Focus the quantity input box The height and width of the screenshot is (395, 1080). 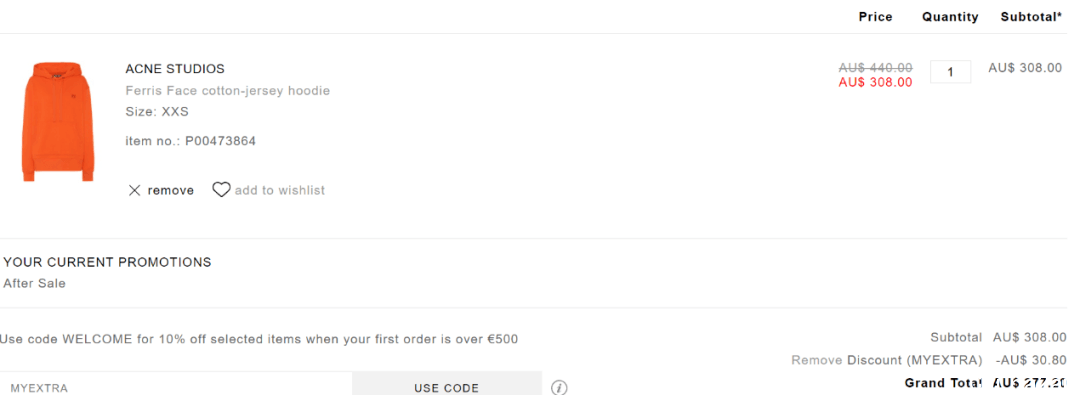951,72
